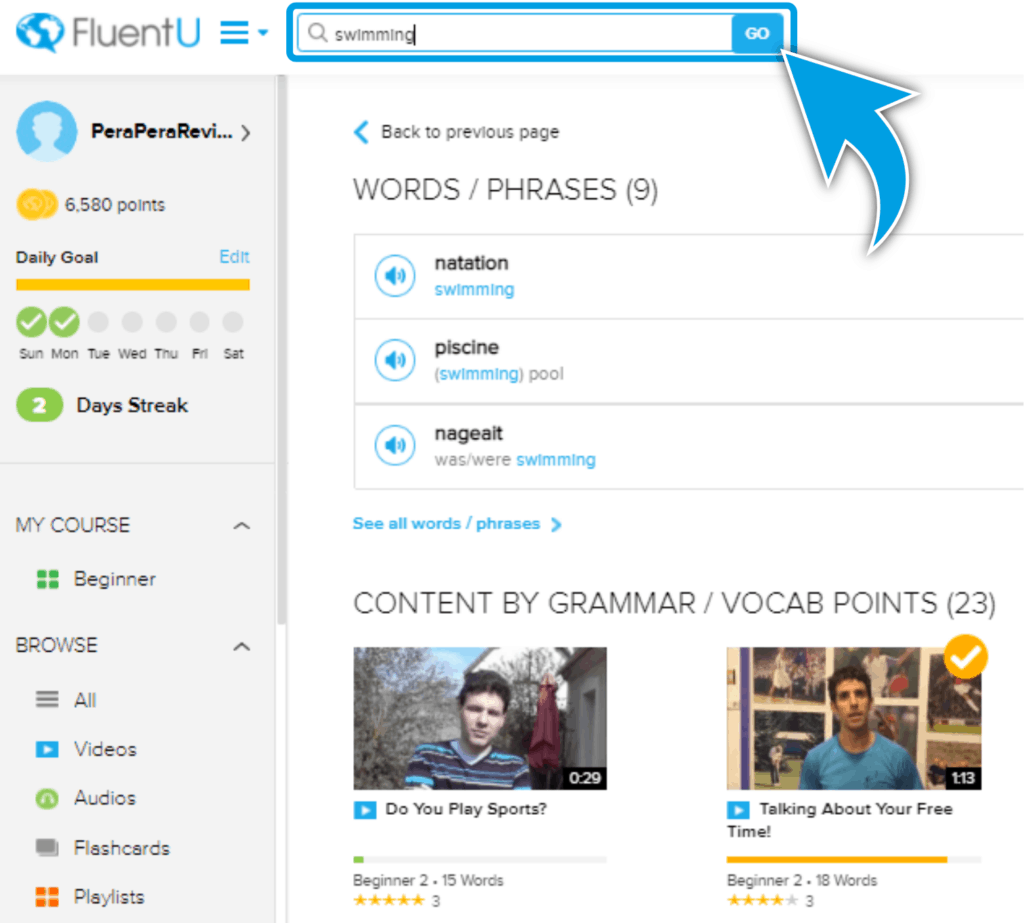Viewport: 1024px width, 923px height.
Task: Click progress bar under Do You Play Sports
Action: pos(480,860)
